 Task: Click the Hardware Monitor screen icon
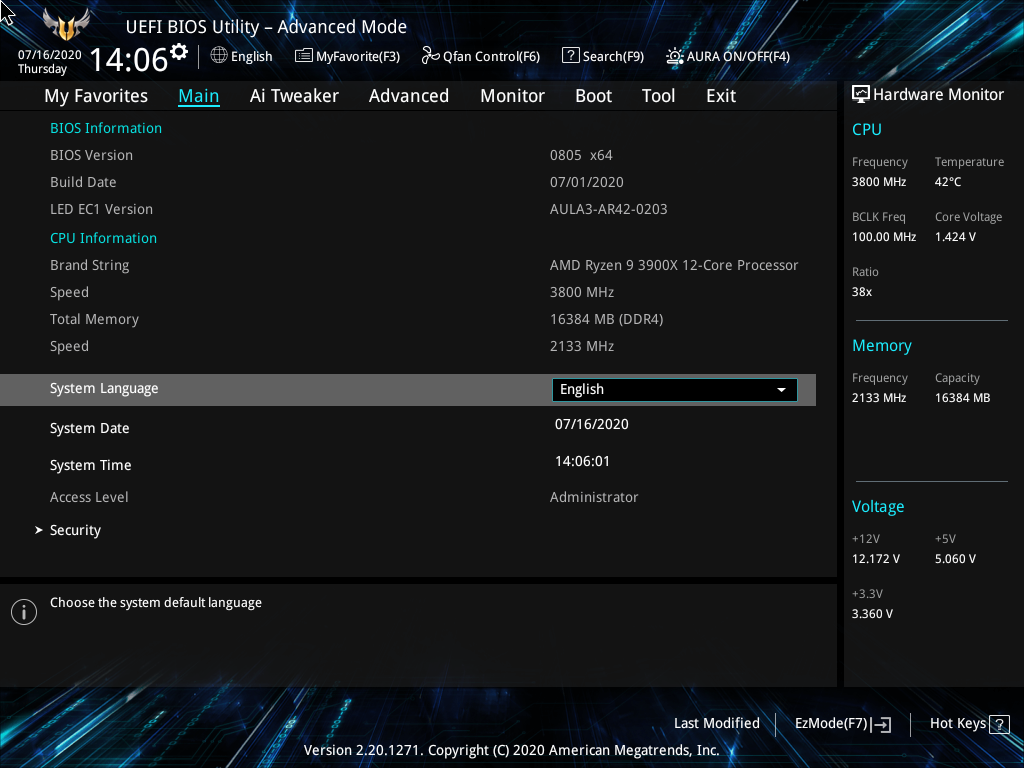click(x=861, y=95)
